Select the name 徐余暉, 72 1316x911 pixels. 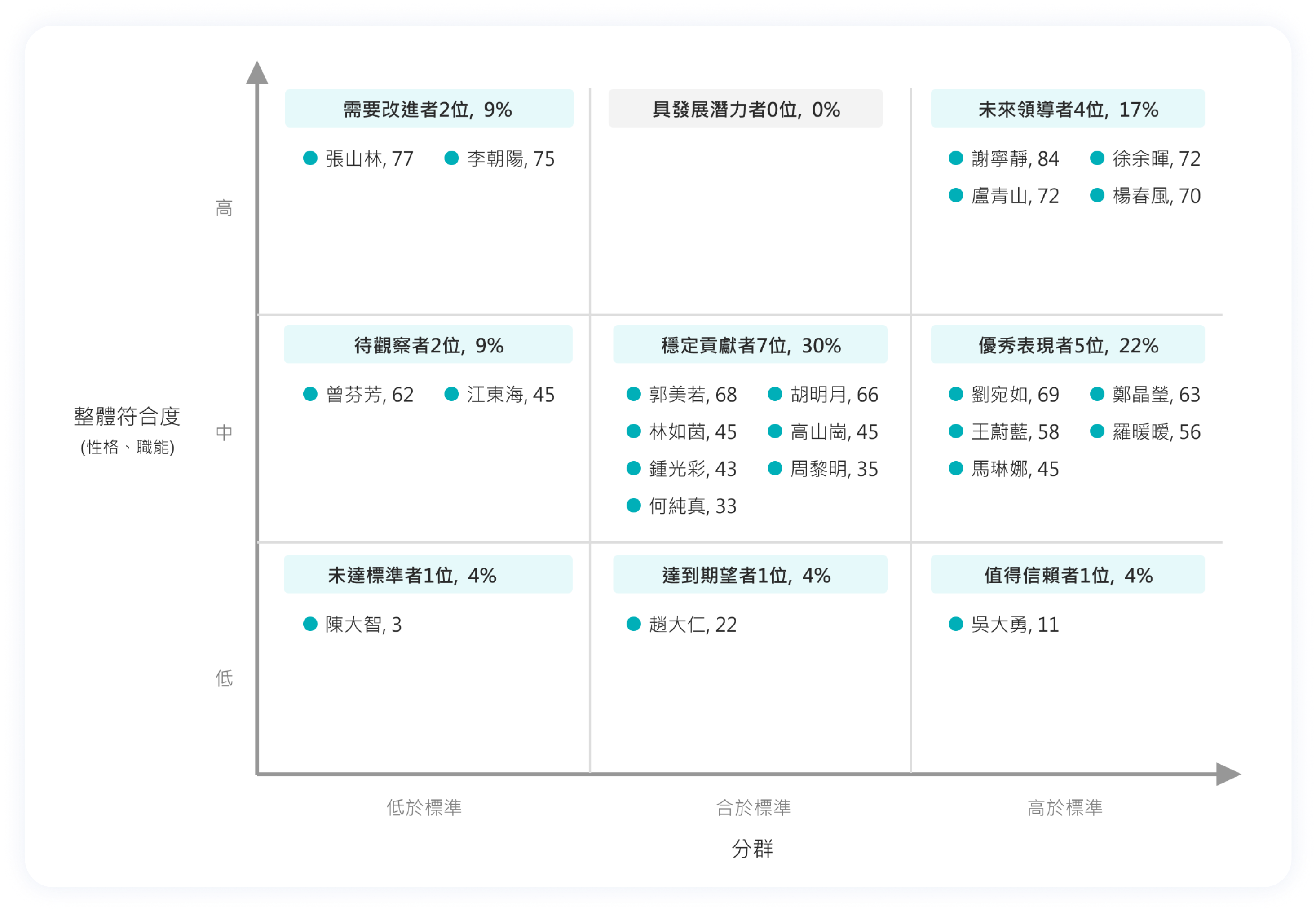[1156, 158]
